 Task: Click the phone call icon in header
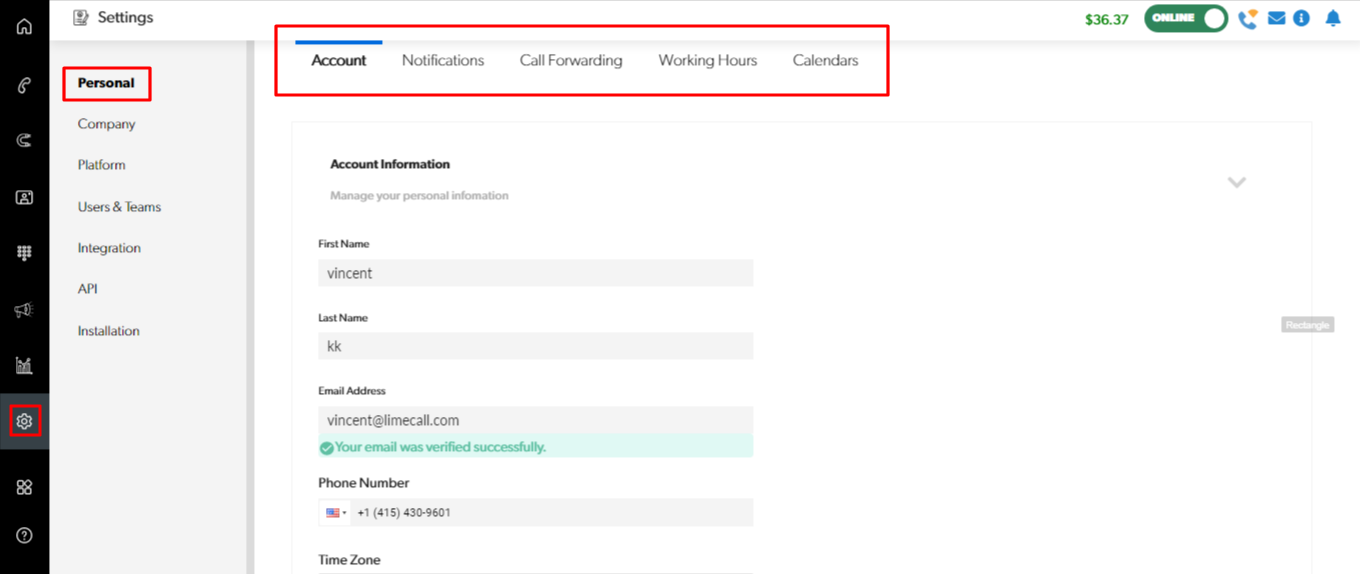point(1247,19)
